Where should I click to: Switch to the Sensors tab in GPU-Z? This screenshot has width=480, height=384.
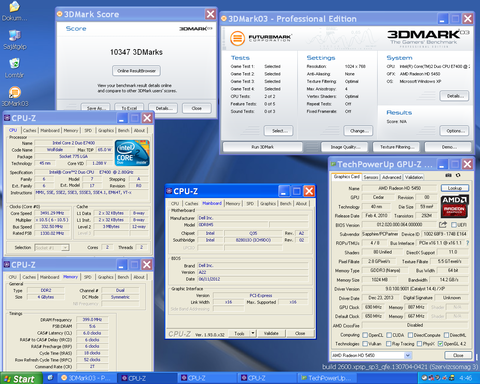371,177
